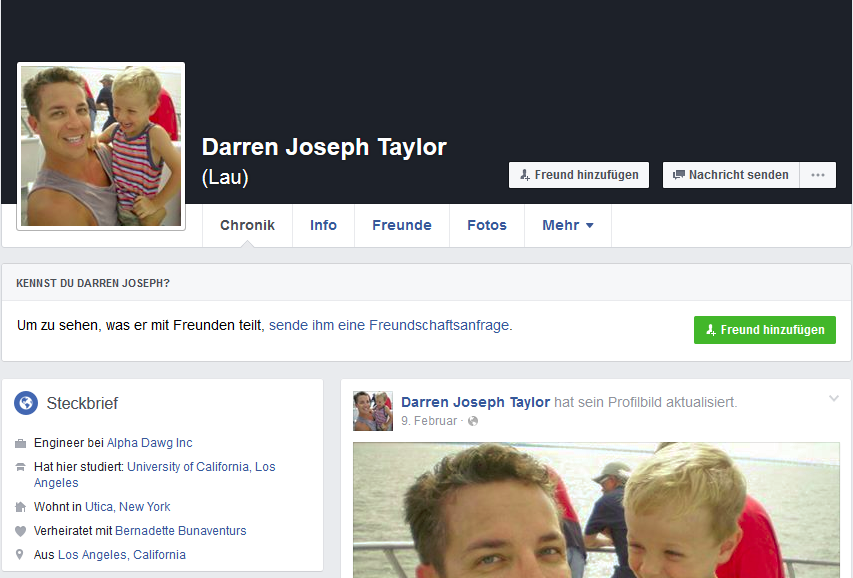Open the updated profile photo in post

tap(596, 510)
